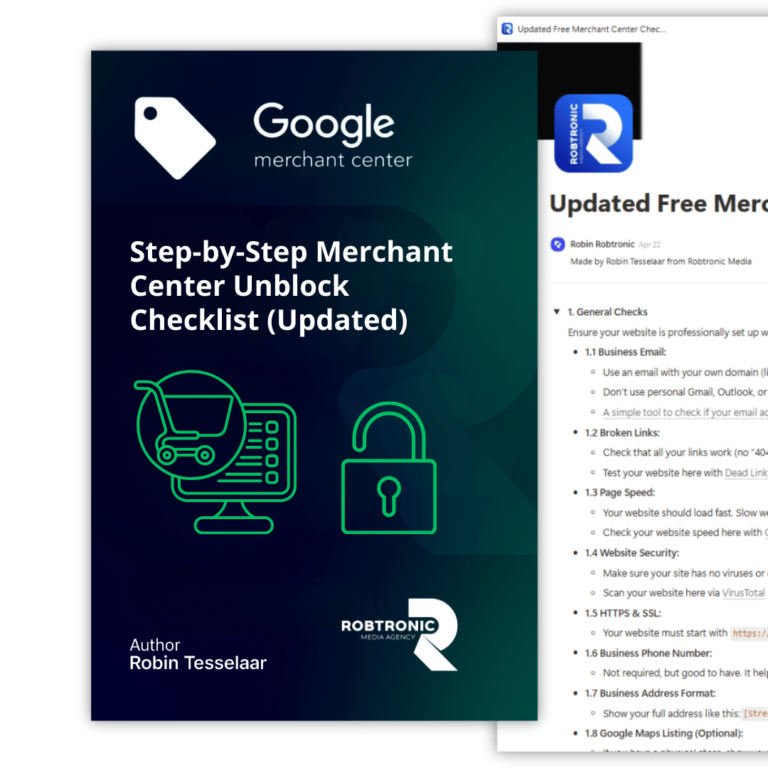Image resolution: width=768 pixels, height=768 pixels.
Task: Click the Google merchant center wordmark
Action: 332,138
